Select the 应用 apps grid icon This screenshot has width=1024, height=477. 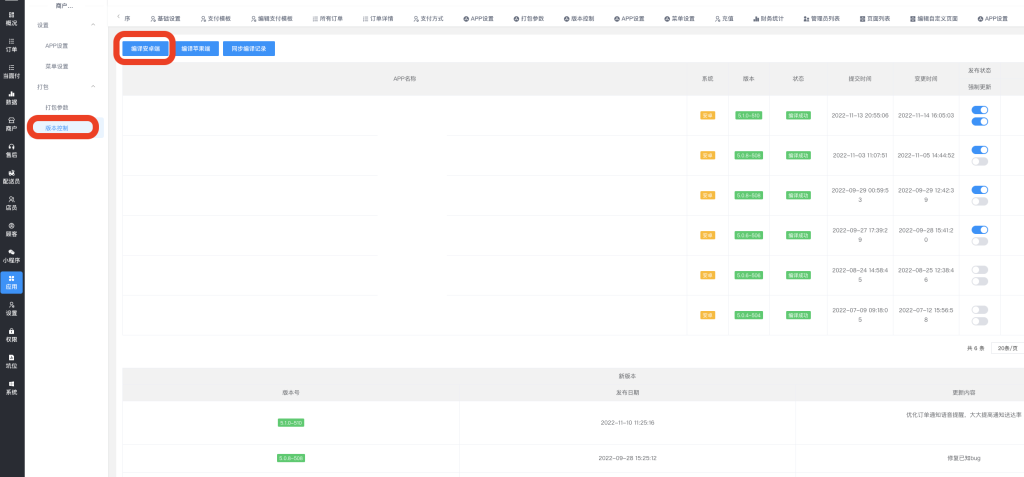point(11,281)
